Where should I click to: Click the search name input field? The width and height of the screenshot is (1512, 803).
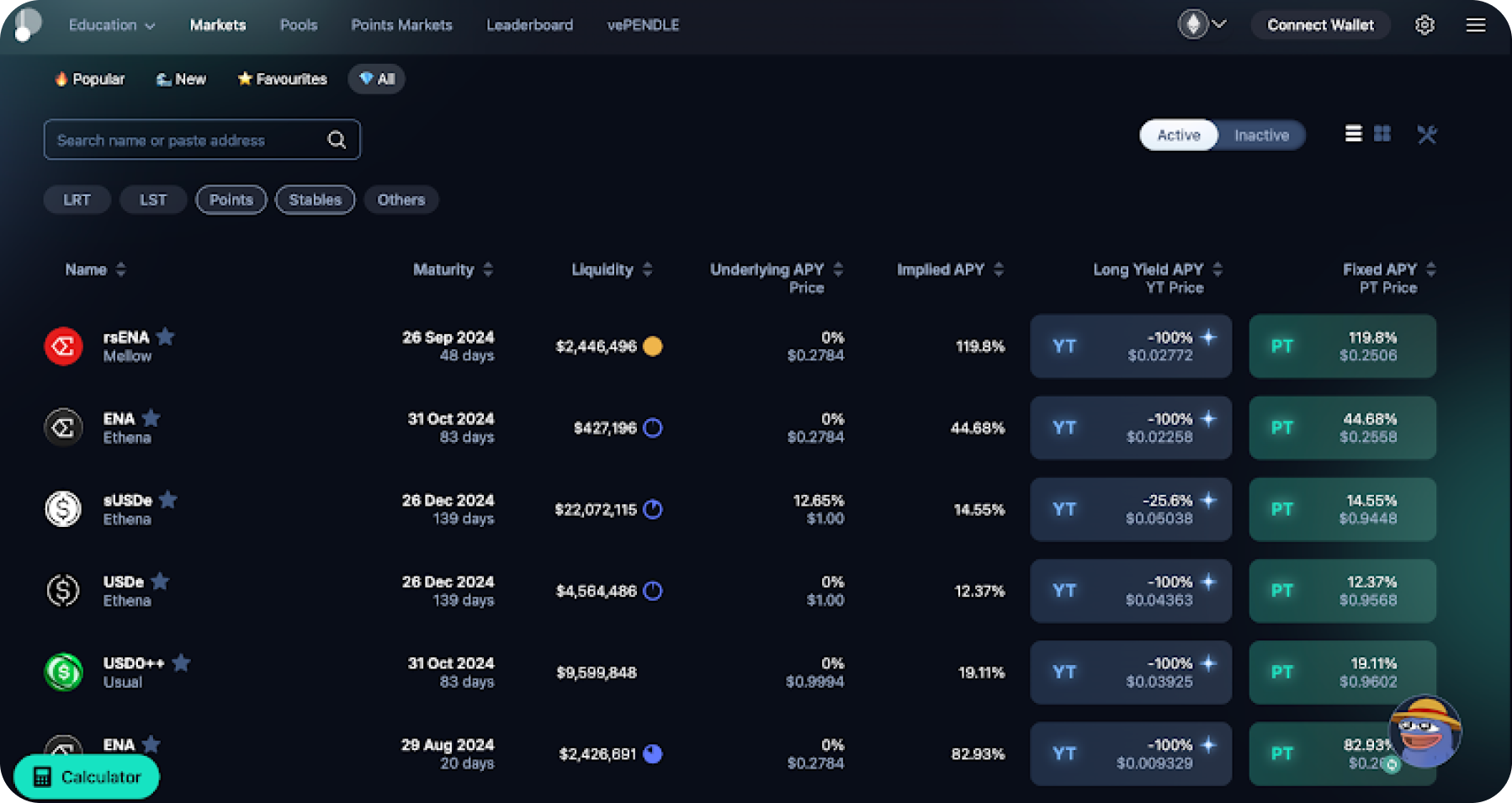coord(185,139)
